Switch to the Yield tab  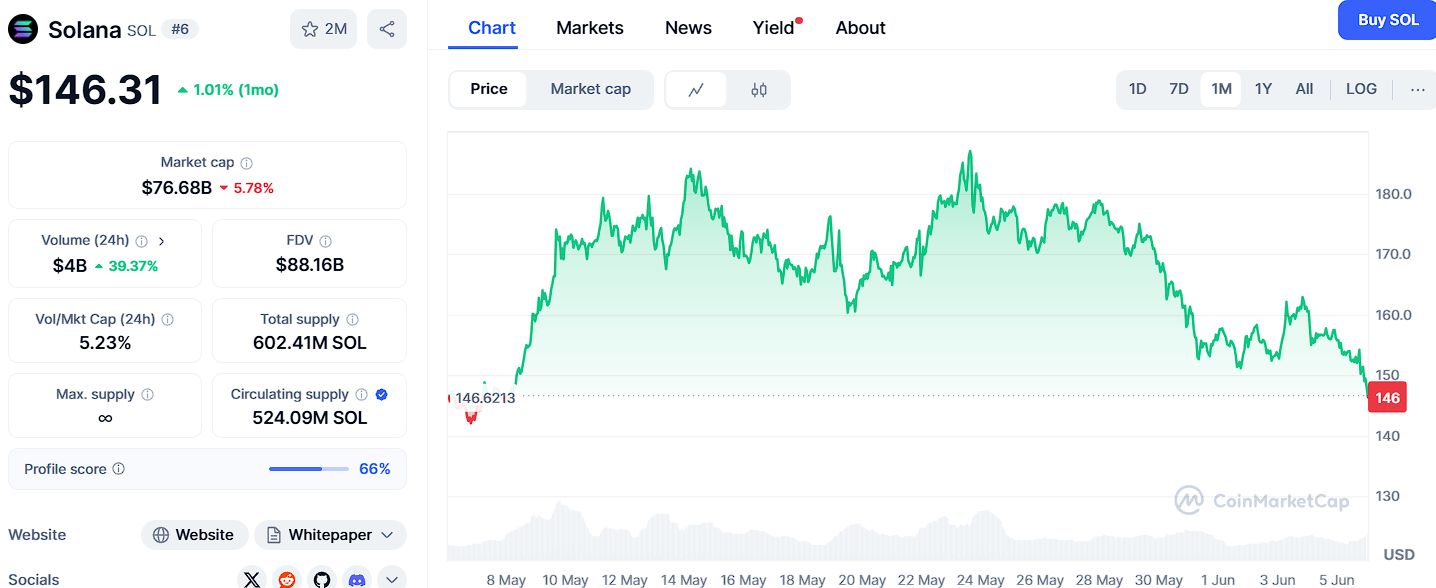click(774, 28)
